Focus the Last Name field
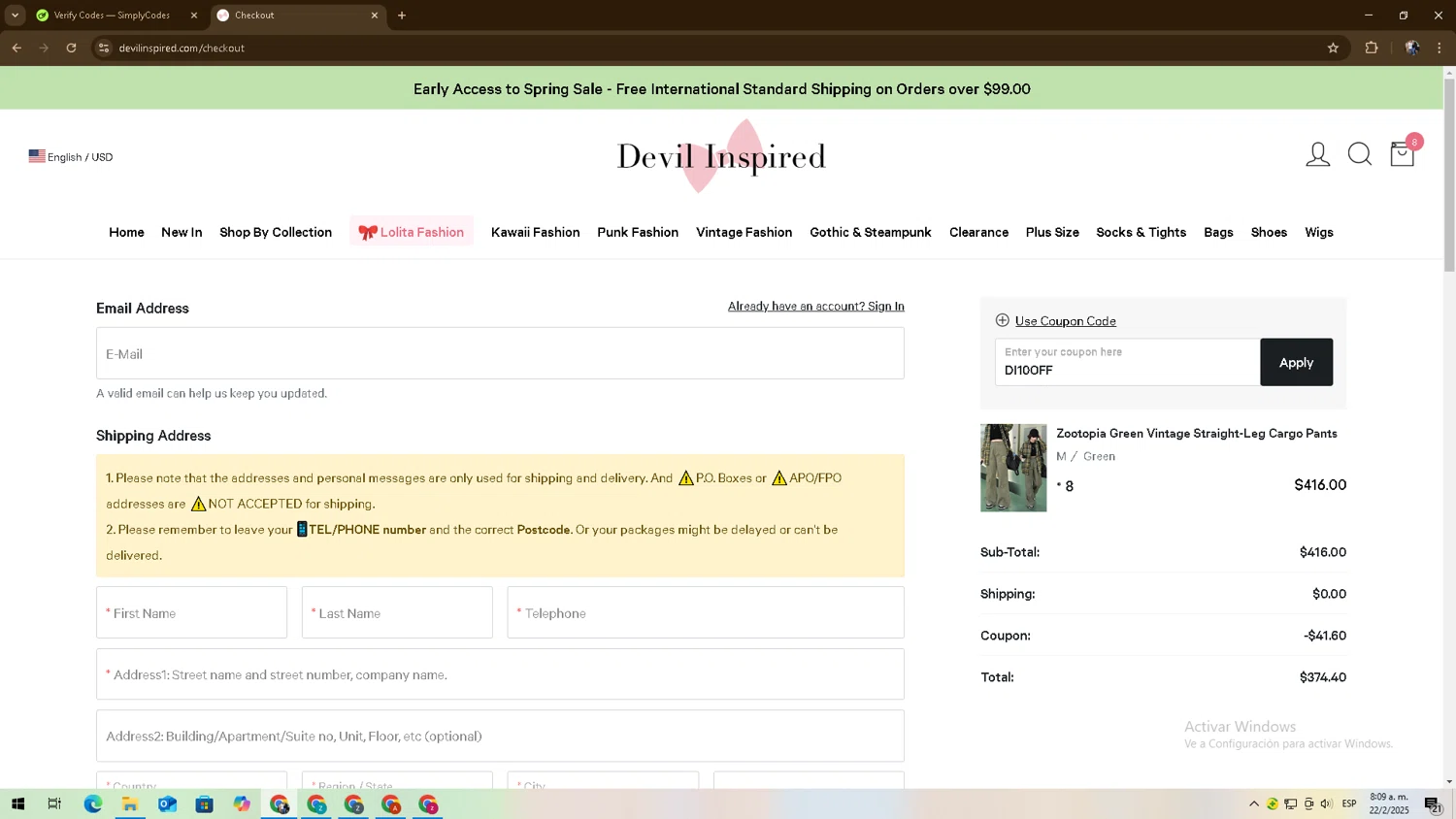This screenshot has height=819, width=1456. (397, 612)
